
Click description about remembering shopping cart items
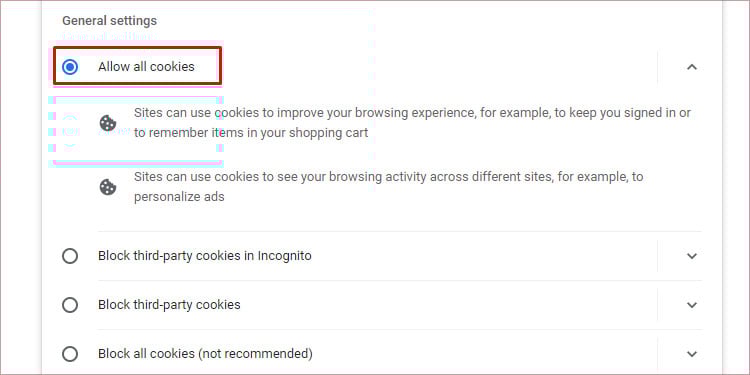point(412,123)
